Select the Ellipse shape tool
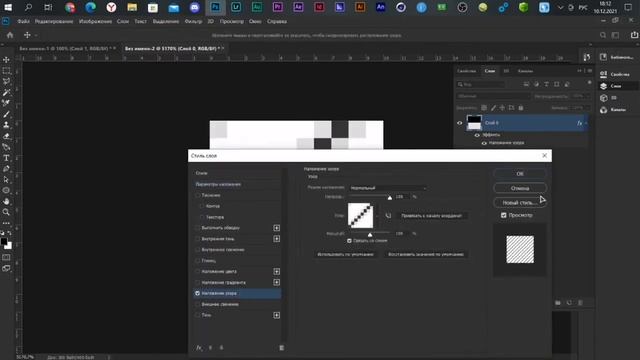Image resolution: width=640 pixels, height=360 pixels. [x=6, y=190]
